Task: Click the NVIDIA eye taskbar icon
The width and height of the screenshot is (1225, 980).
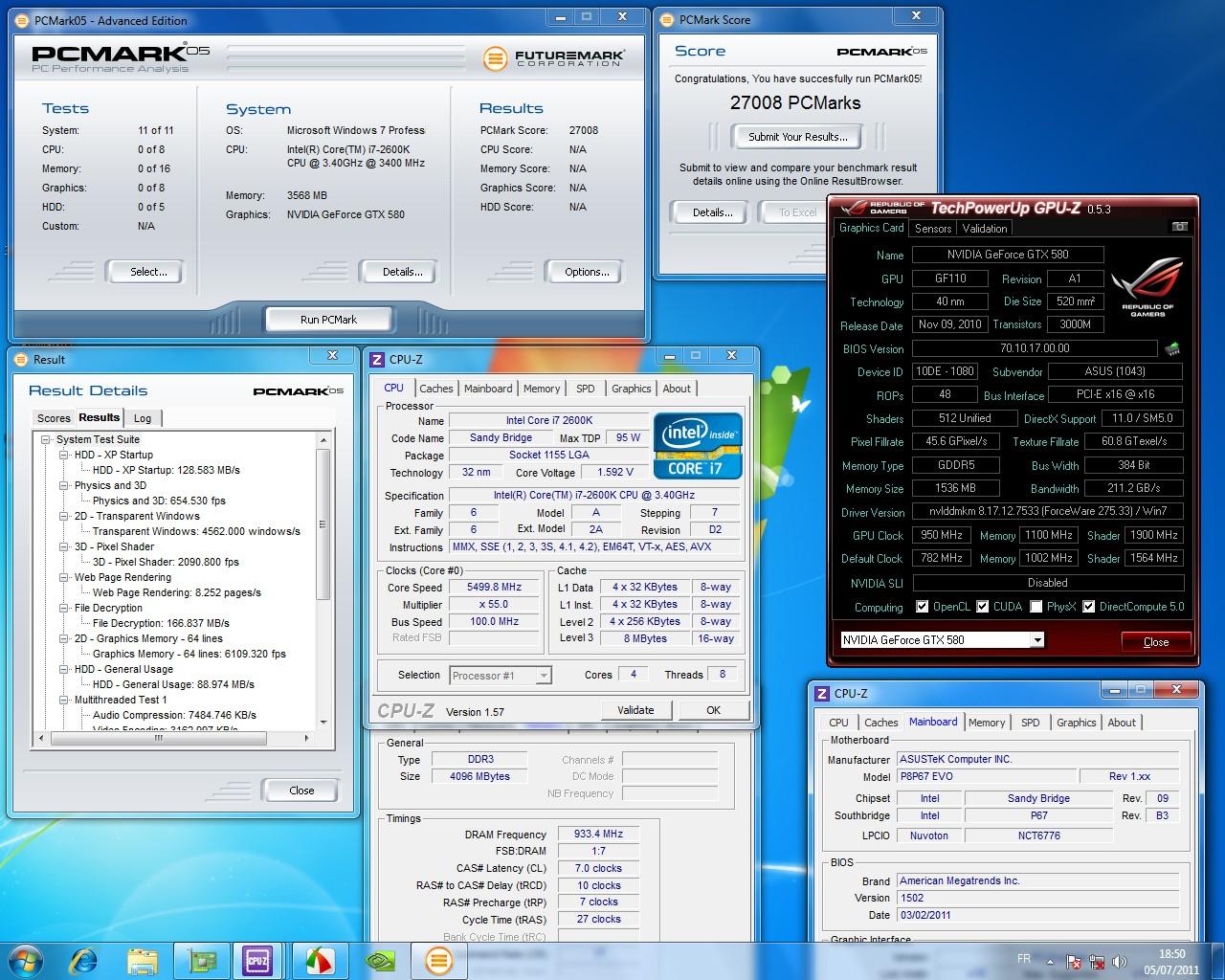Action: pyautogui.click(x=380, y=960)
